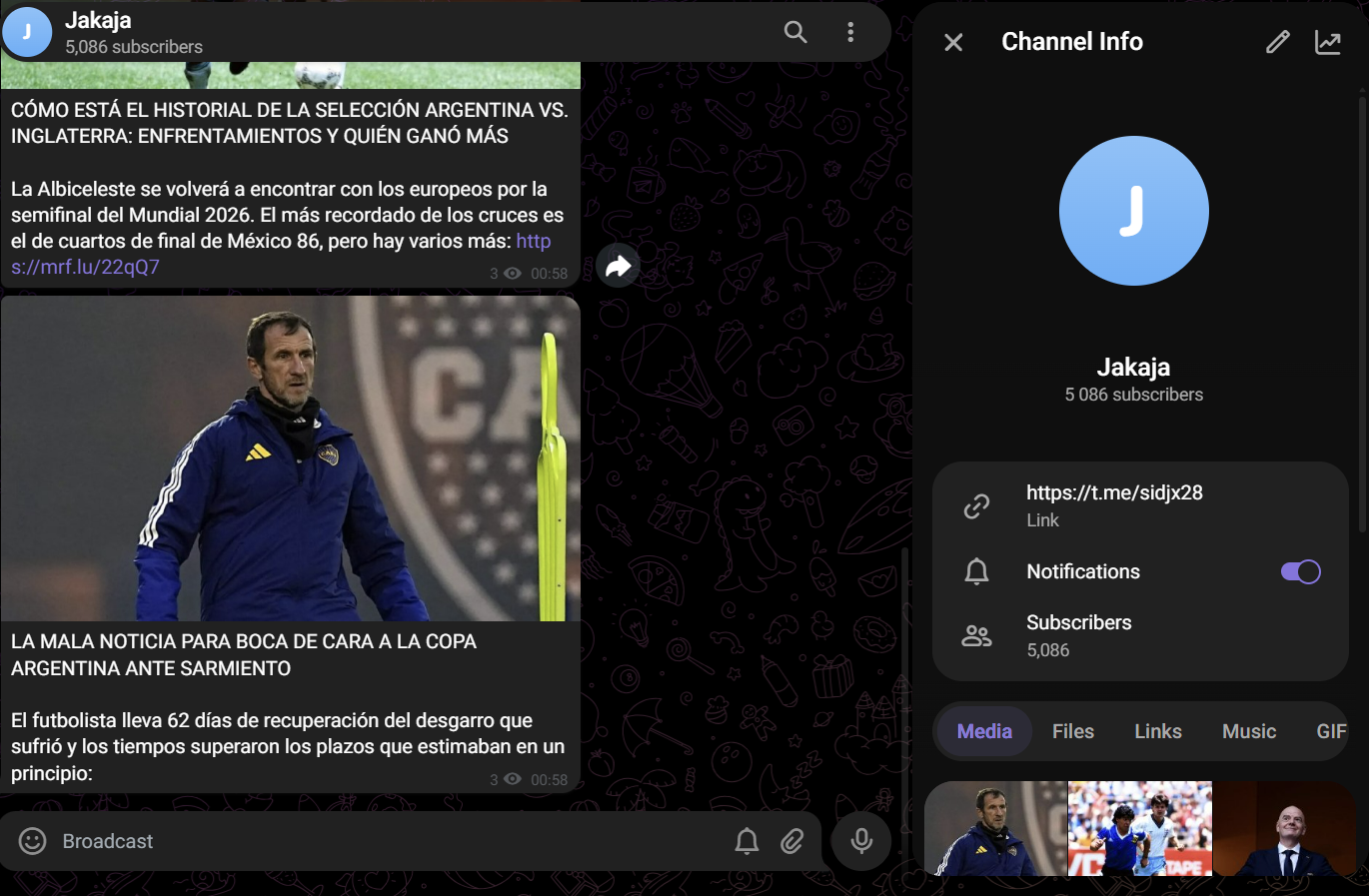1369x896 pixels.
Task: Open channel statistics chart icon
Action: point(1328,42)
